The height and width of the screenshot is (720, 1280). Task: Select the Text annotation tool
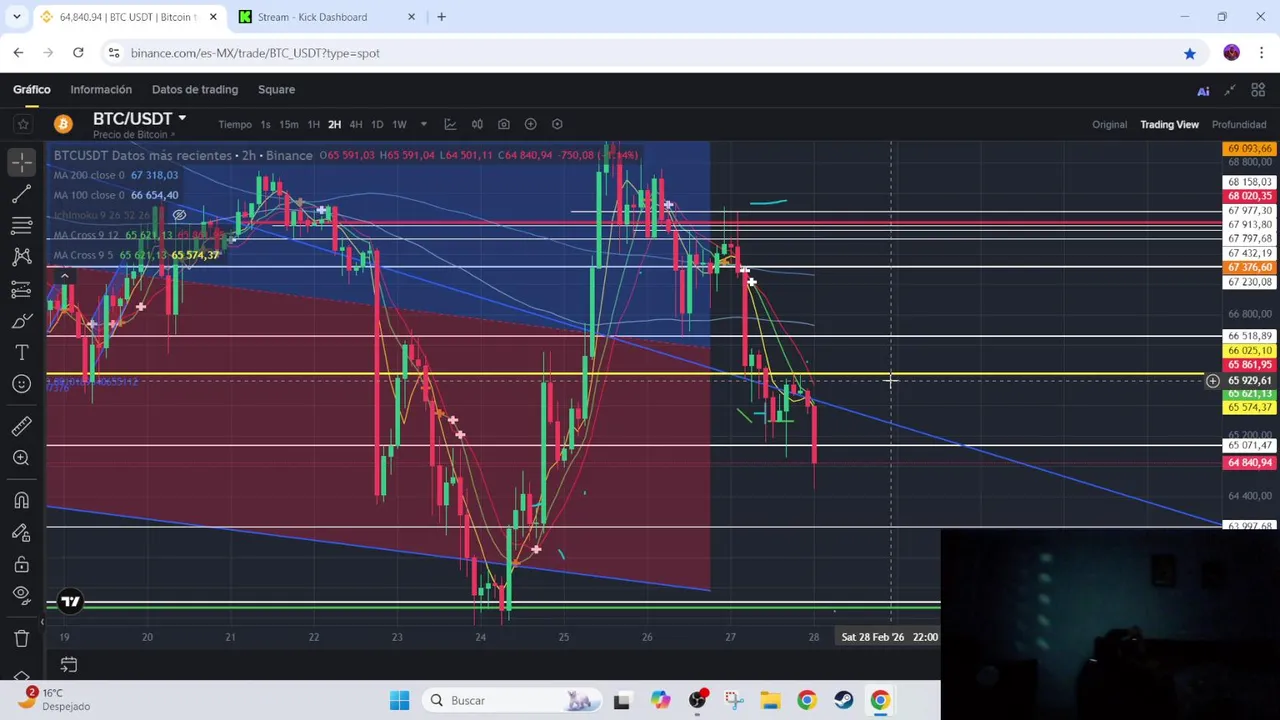click(x=22, y=353)
